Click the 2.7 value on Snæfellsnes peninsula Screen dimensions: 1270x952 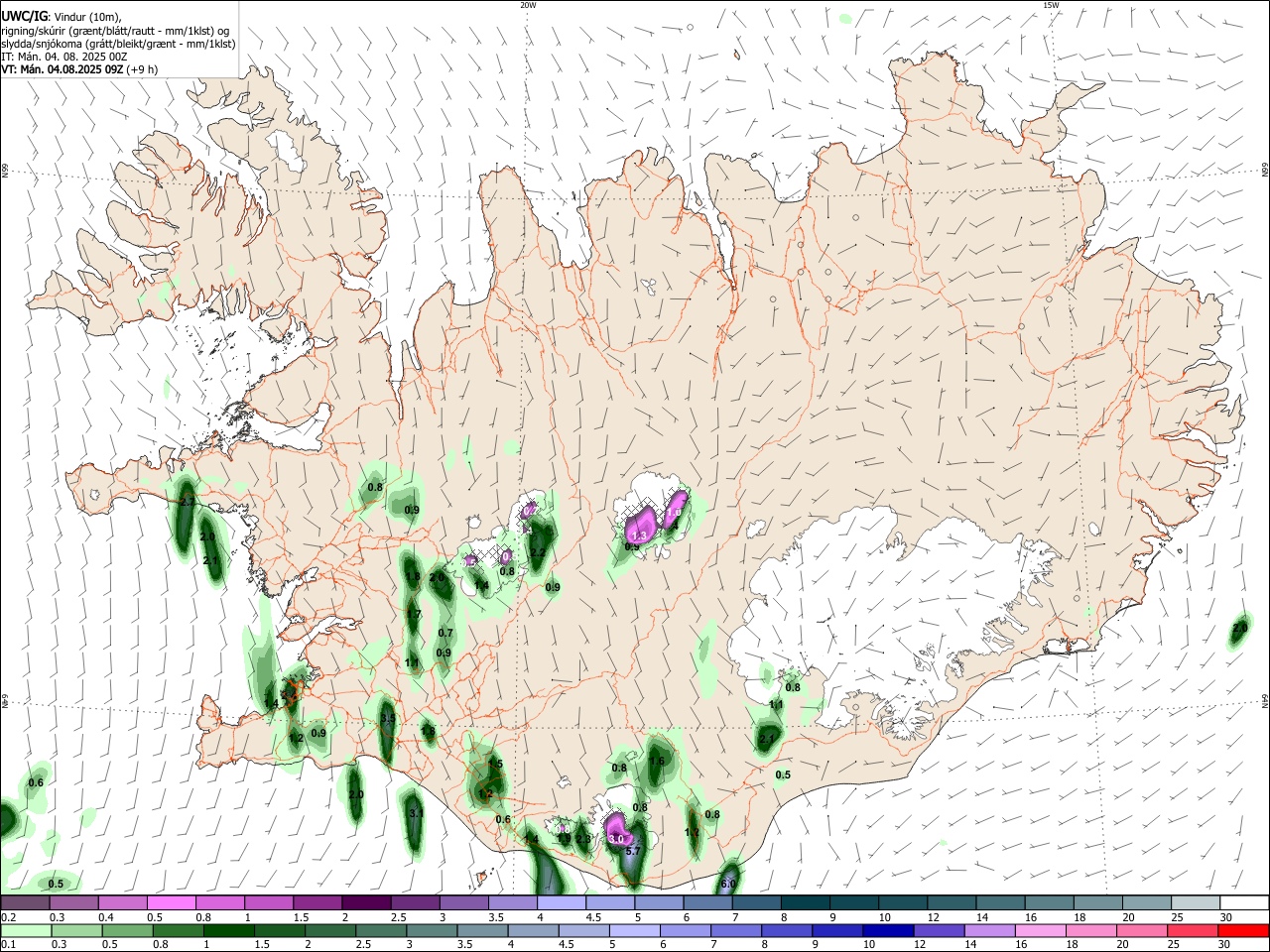188,502
